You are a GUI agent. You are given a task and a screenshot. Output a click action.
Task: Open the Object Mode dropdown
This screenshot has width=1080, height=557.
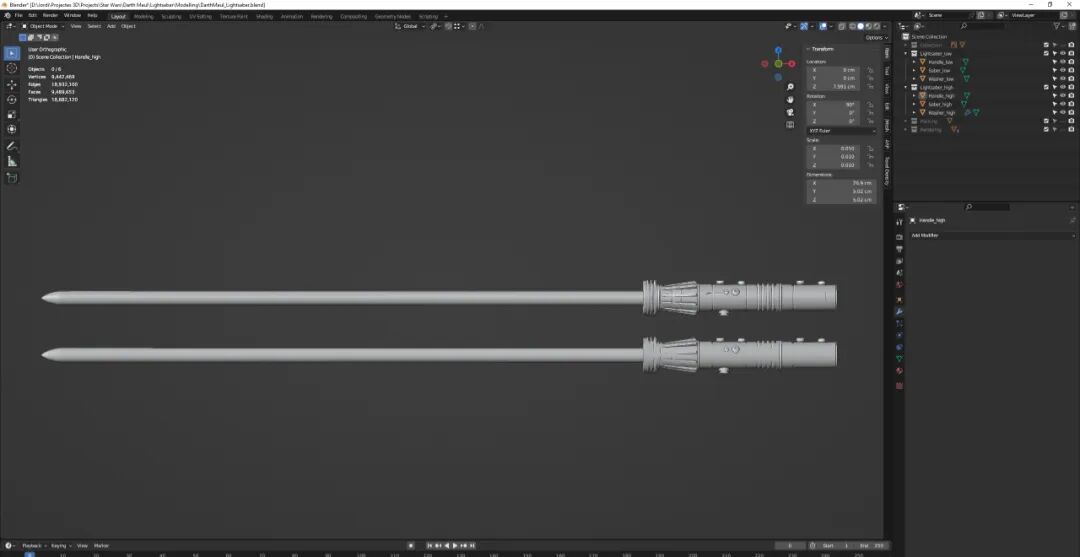[x=43, y=26]
